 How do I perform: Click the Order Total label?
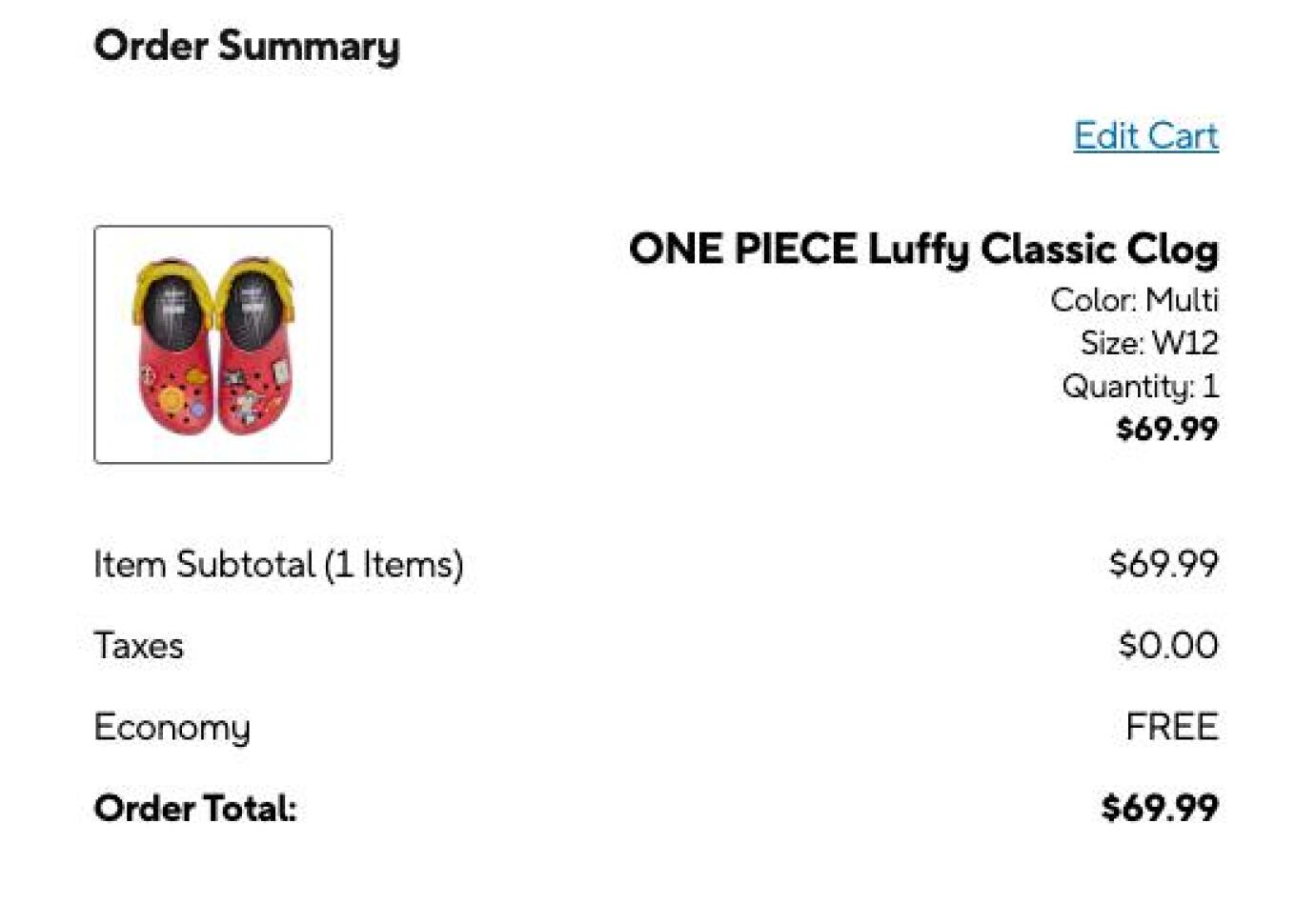click(x=194, y=809)
